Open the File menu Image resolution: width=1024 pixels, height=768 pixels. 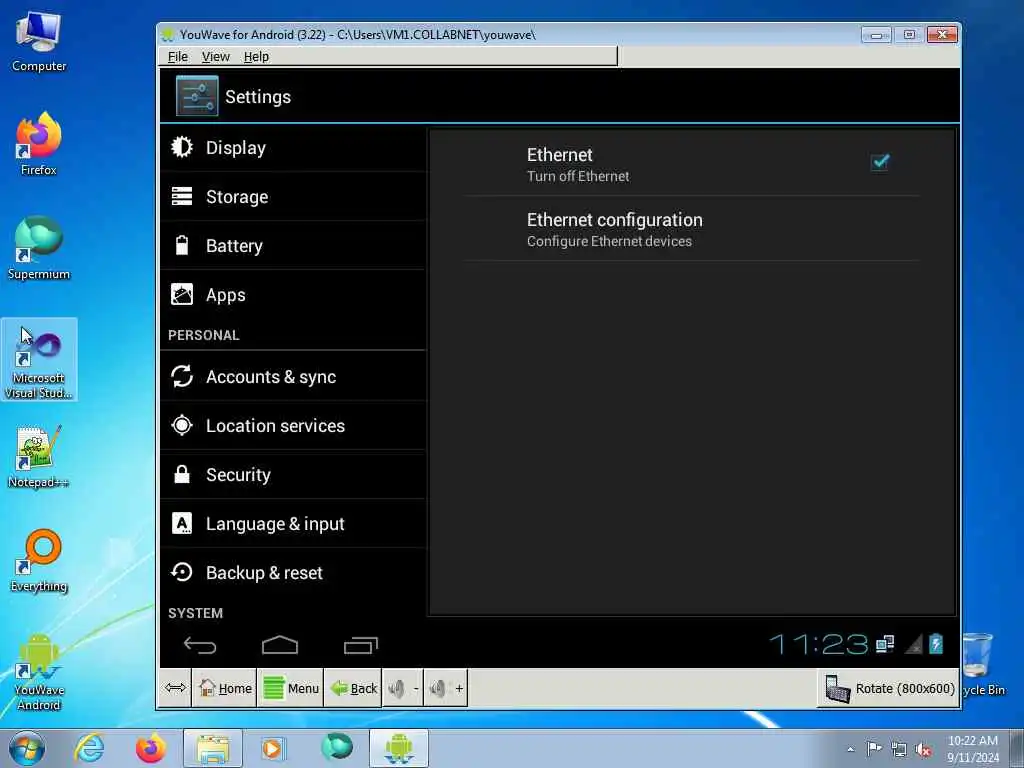pos(178,57)
